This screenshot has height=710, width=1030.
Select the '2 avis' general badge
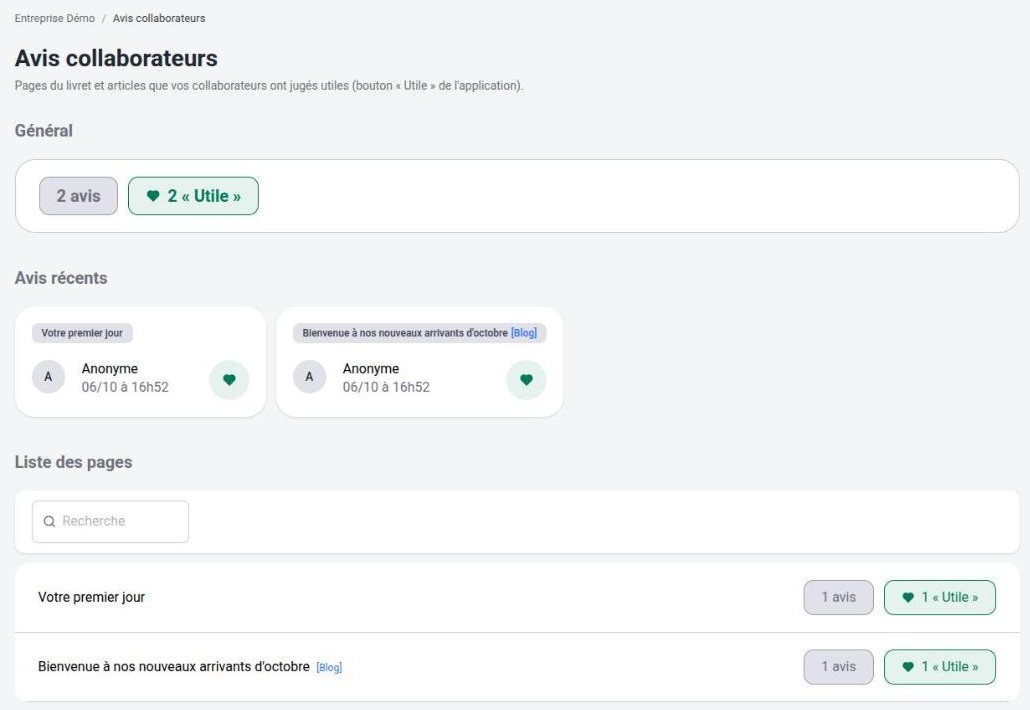pyautogui.click(x=78, y=196)
